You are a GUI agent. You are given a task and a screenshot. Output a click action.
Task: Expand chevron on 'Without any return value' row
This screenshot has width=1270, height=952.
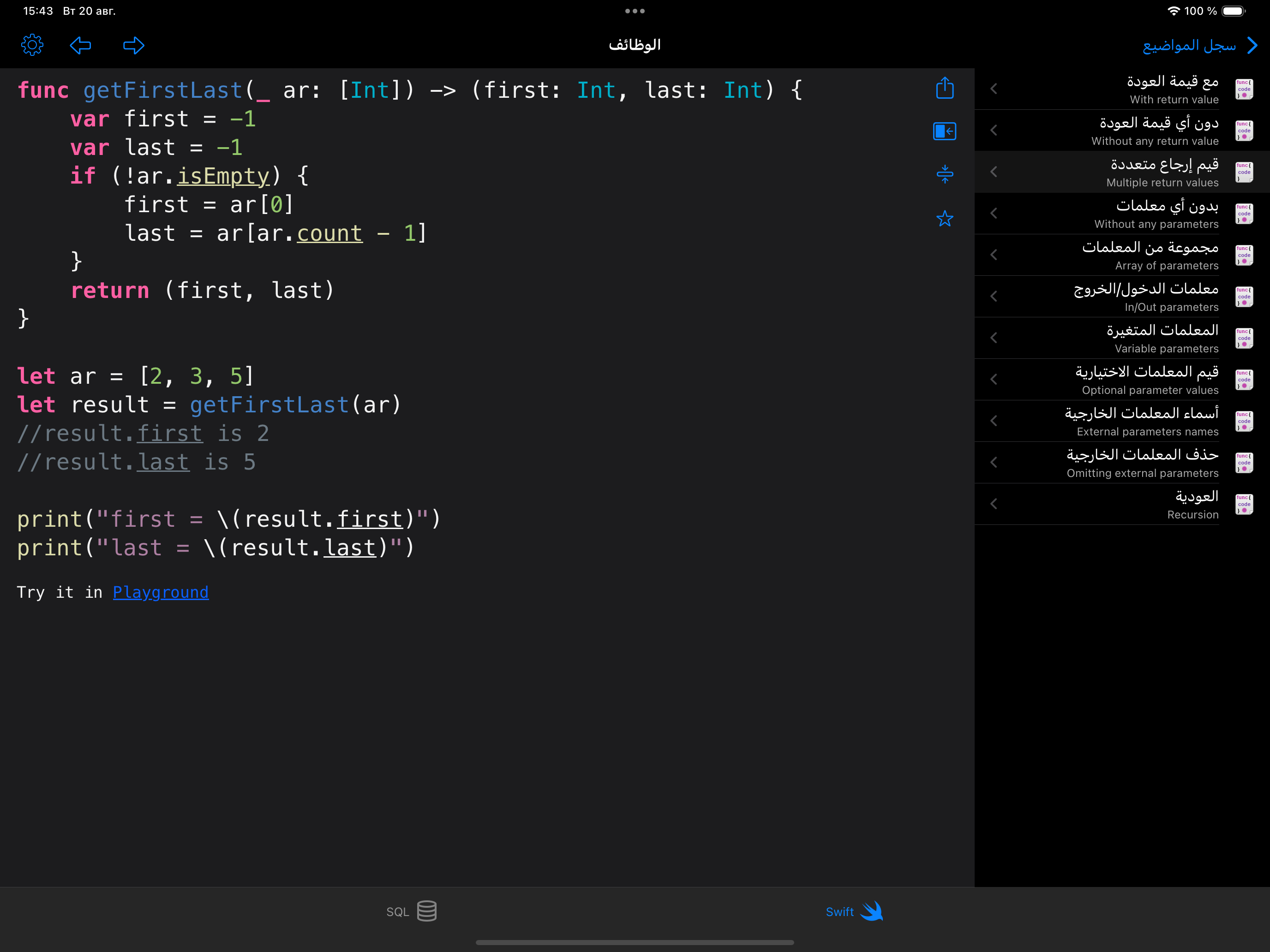(x=994, y=130)
